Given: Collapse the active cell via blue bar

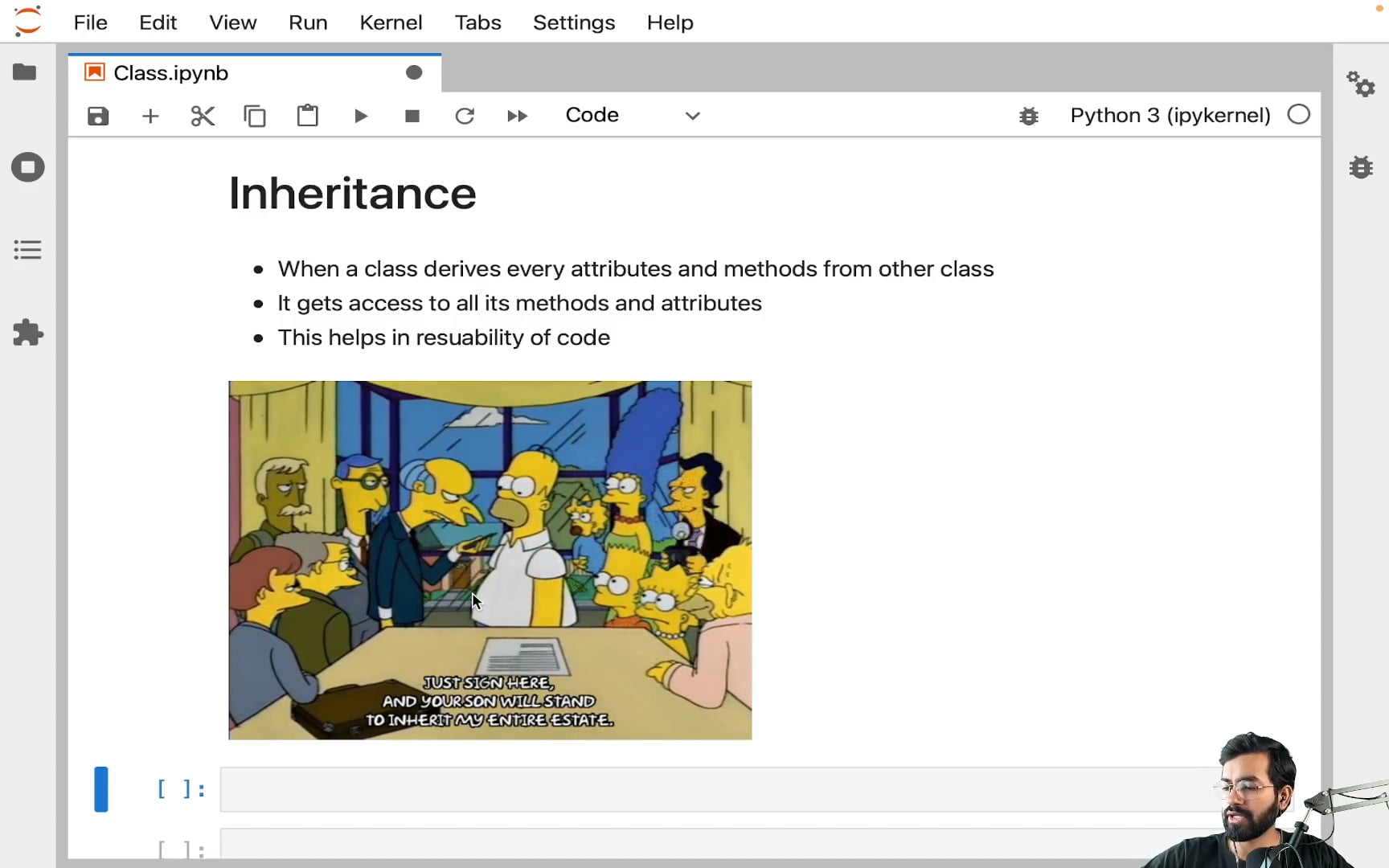Looking at the screenshot, I should click(x=100, y=789).
